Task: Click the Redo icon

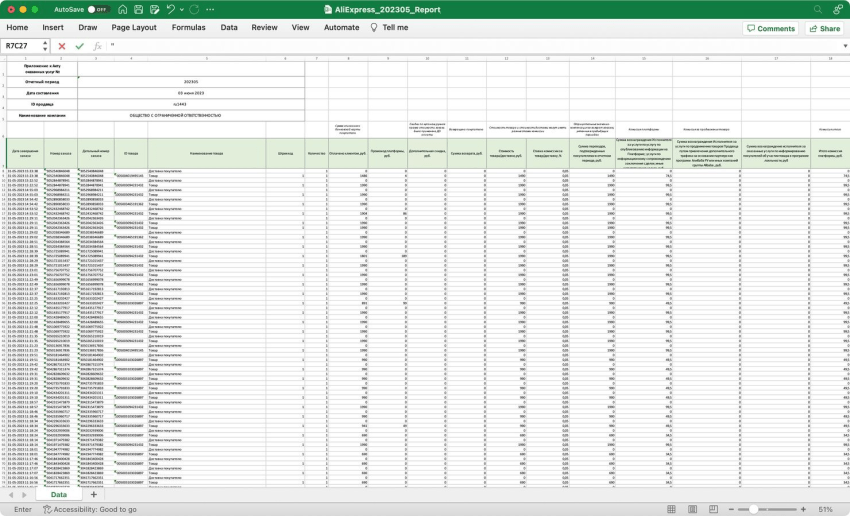Action: (194, 9)
